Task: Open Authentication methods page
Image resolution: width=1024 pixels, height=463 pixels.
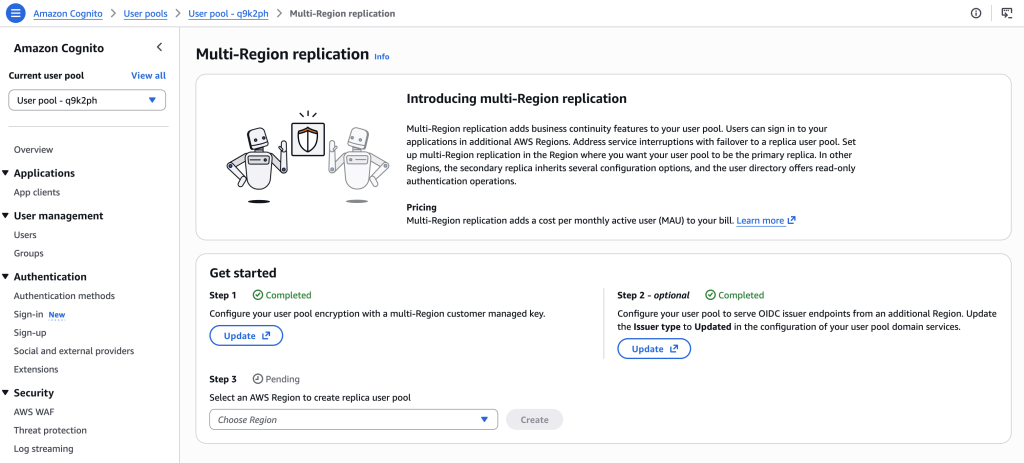Action: 64,296
